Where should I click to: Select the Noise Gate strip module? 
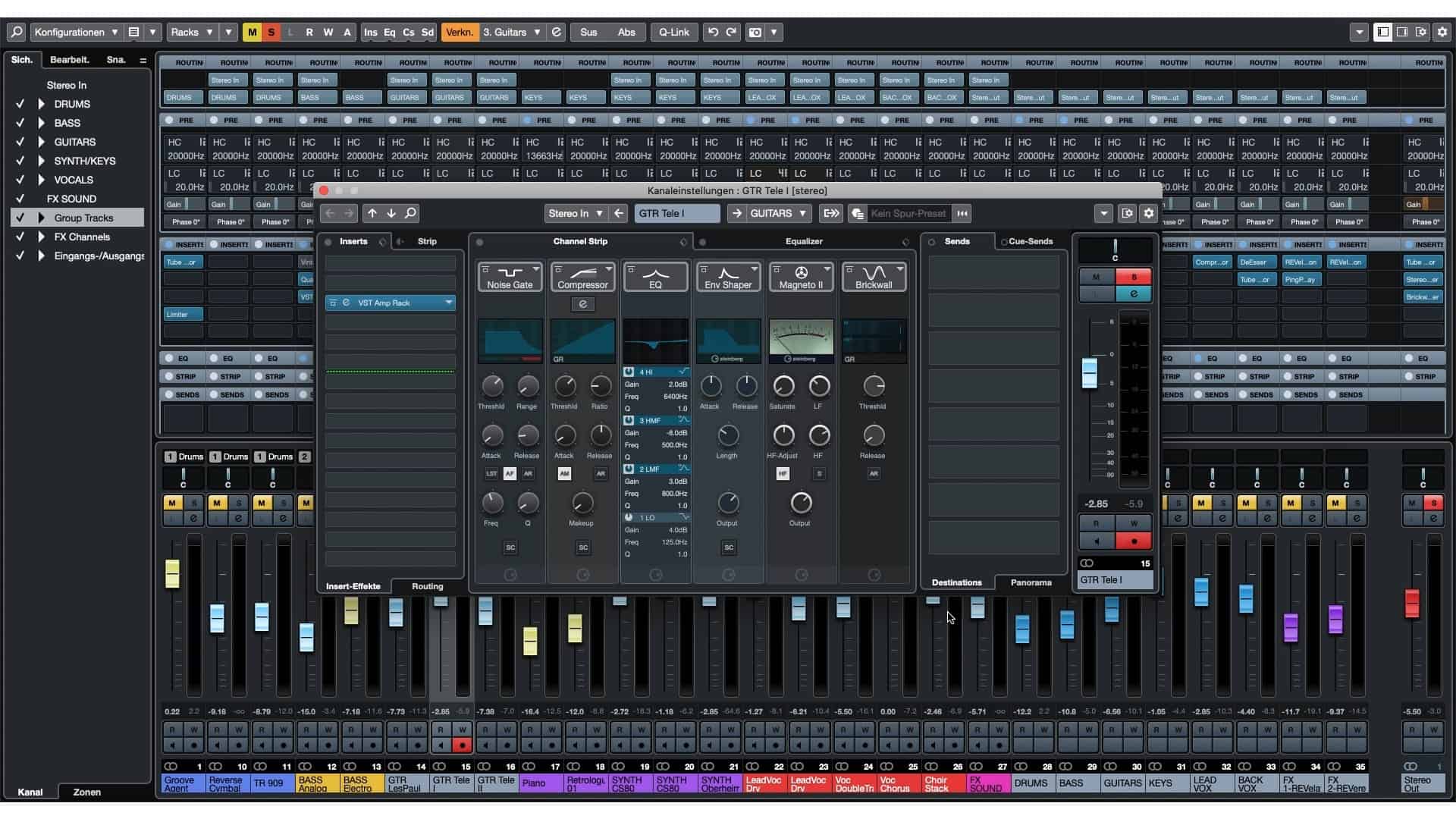point(510,277)
